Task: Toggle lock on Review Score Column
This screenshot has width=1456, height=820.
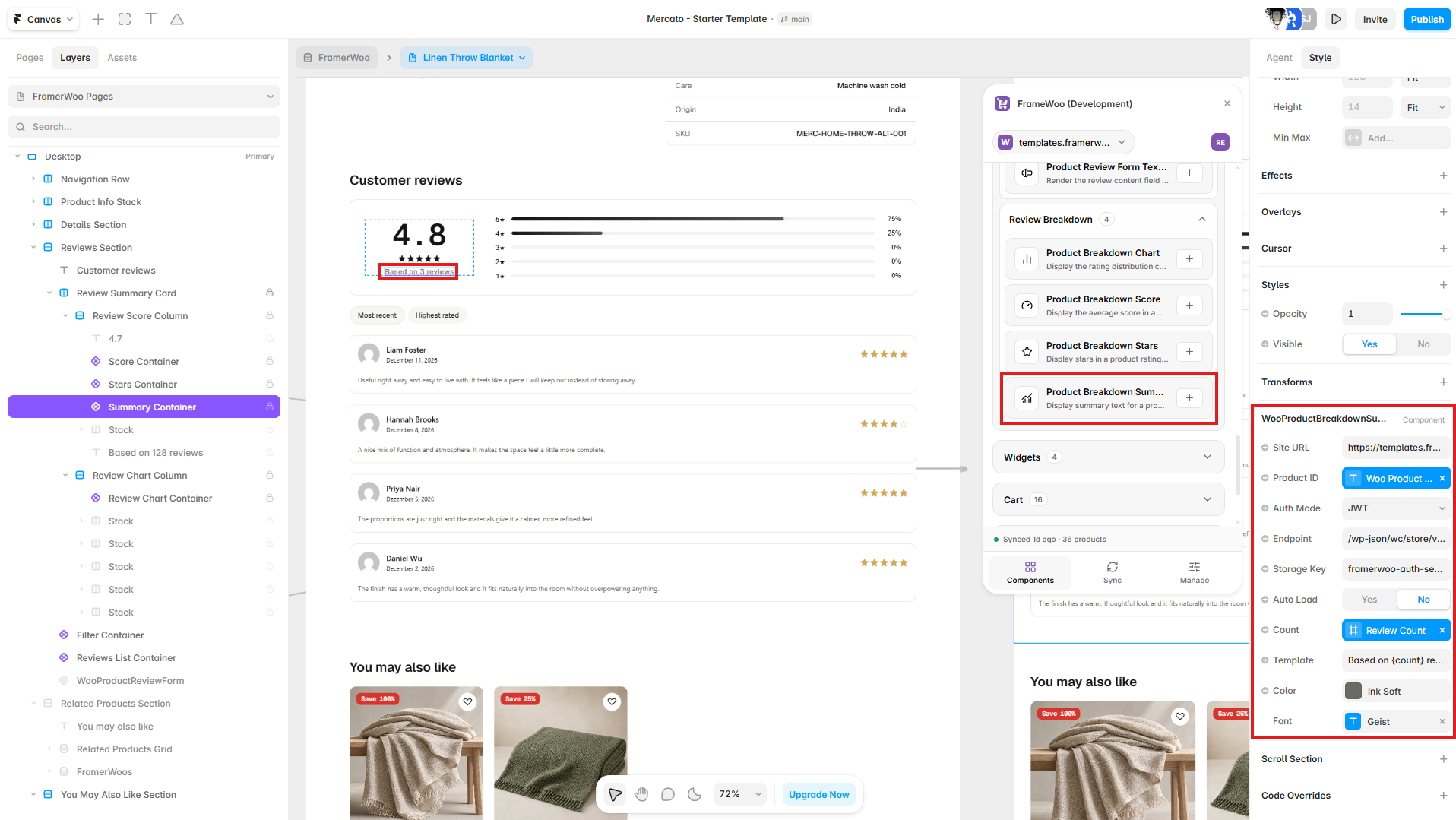Action: 270,315
